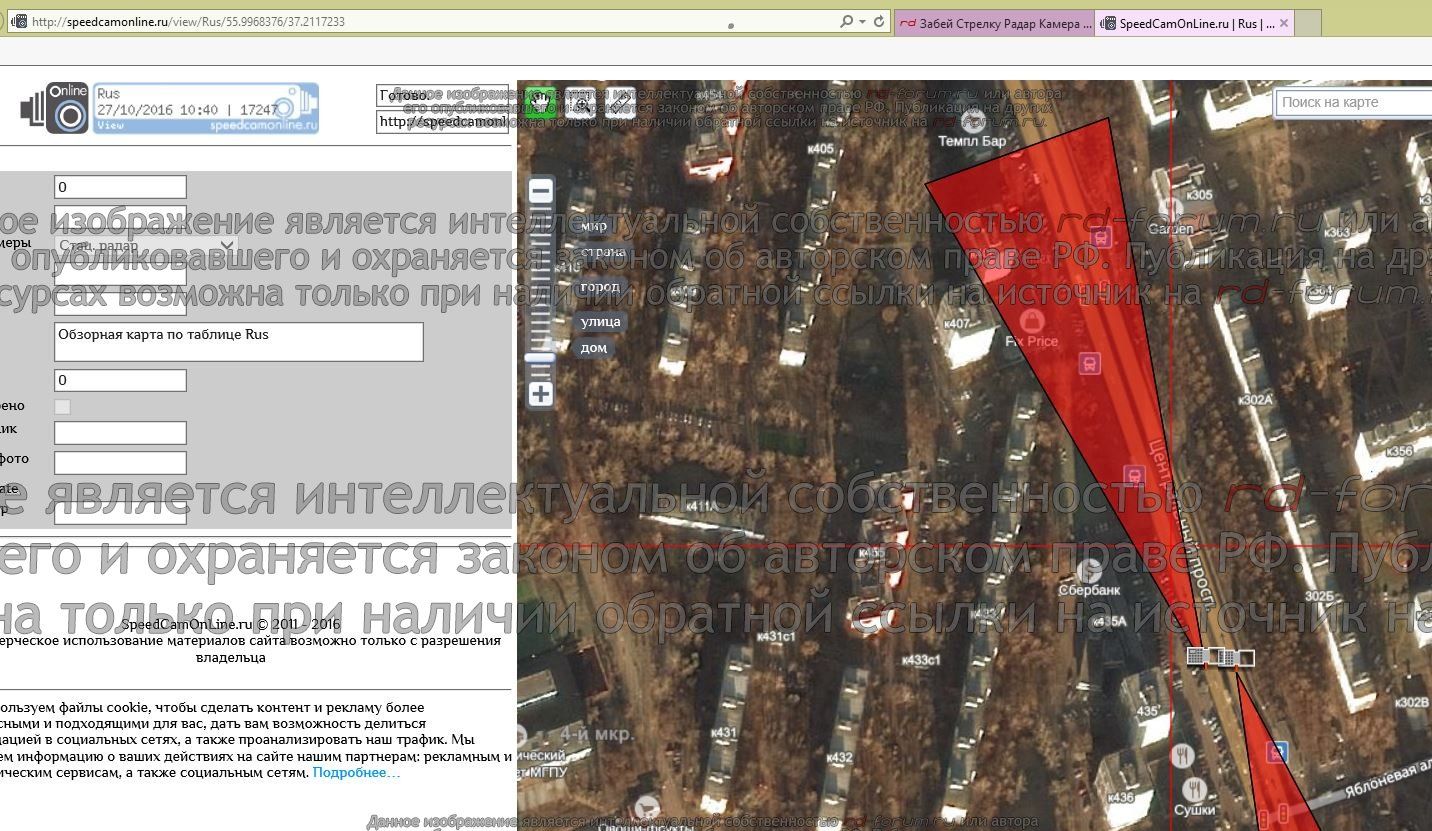Click the 'Обзорная карта по таблице Rus' text area
The height and width of the screenshot is (831, 1432).
pyautogui.click(x=239, y=341)
